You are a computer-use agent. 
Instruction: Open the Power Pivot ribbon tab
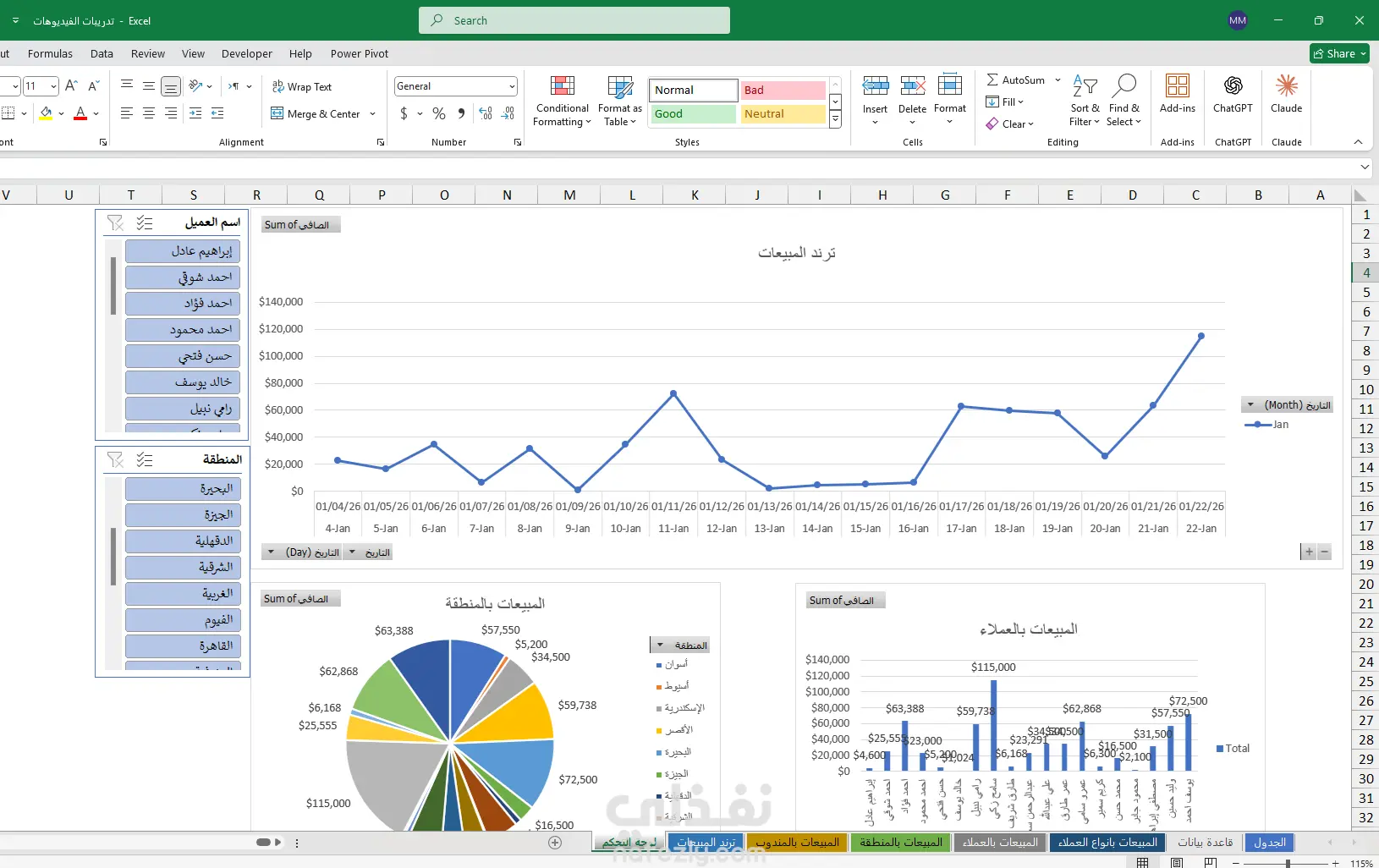360,53
